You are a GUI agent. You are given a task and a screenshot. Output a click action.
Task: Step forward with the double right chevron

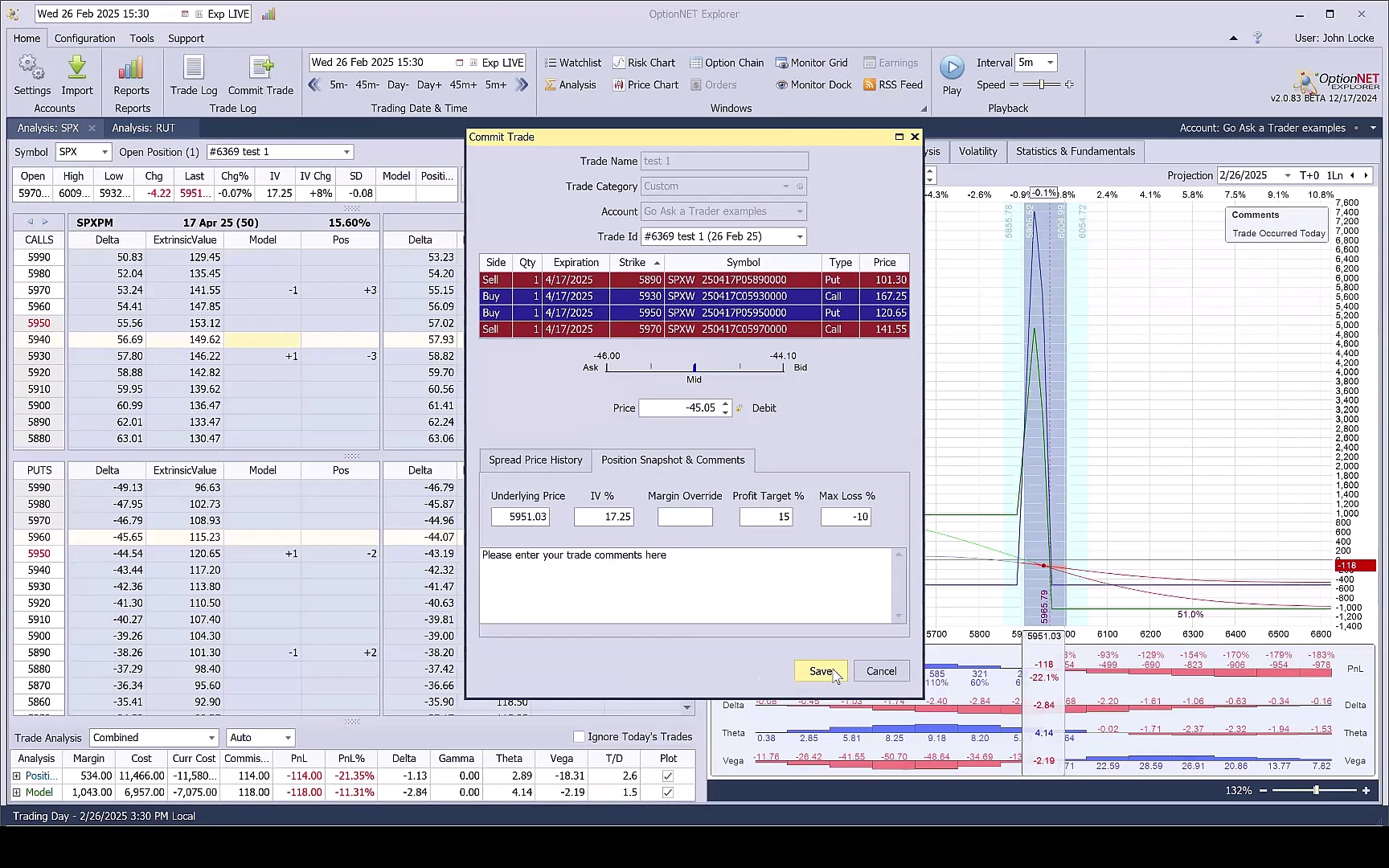tap(522, 84)
